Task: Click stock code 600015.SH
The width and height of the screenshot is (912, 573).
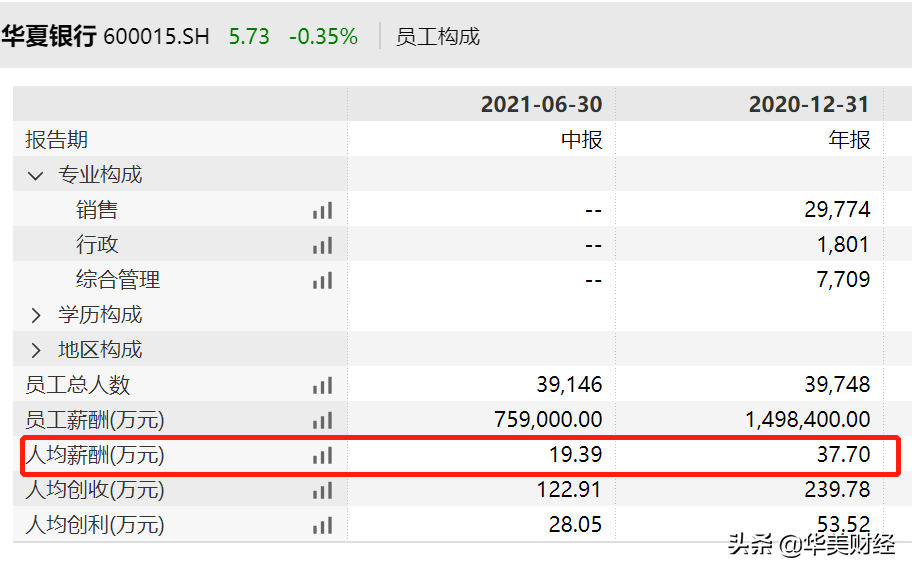Action: click(156, 37)
